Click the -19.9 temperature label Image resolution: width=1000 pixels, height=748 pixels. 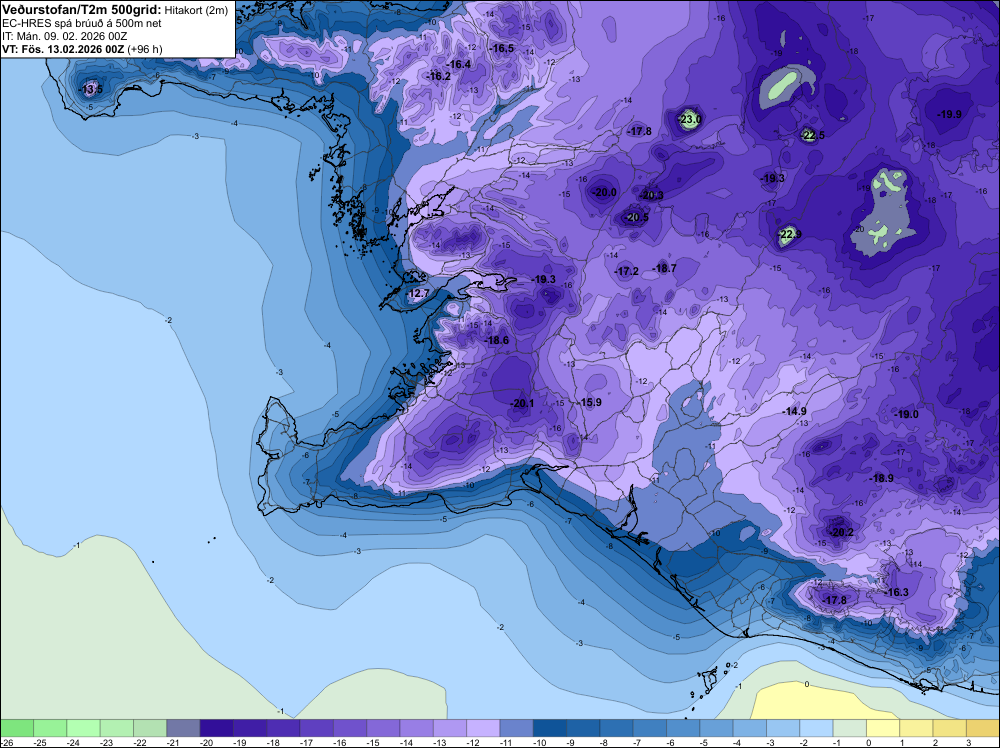[949, 114]
